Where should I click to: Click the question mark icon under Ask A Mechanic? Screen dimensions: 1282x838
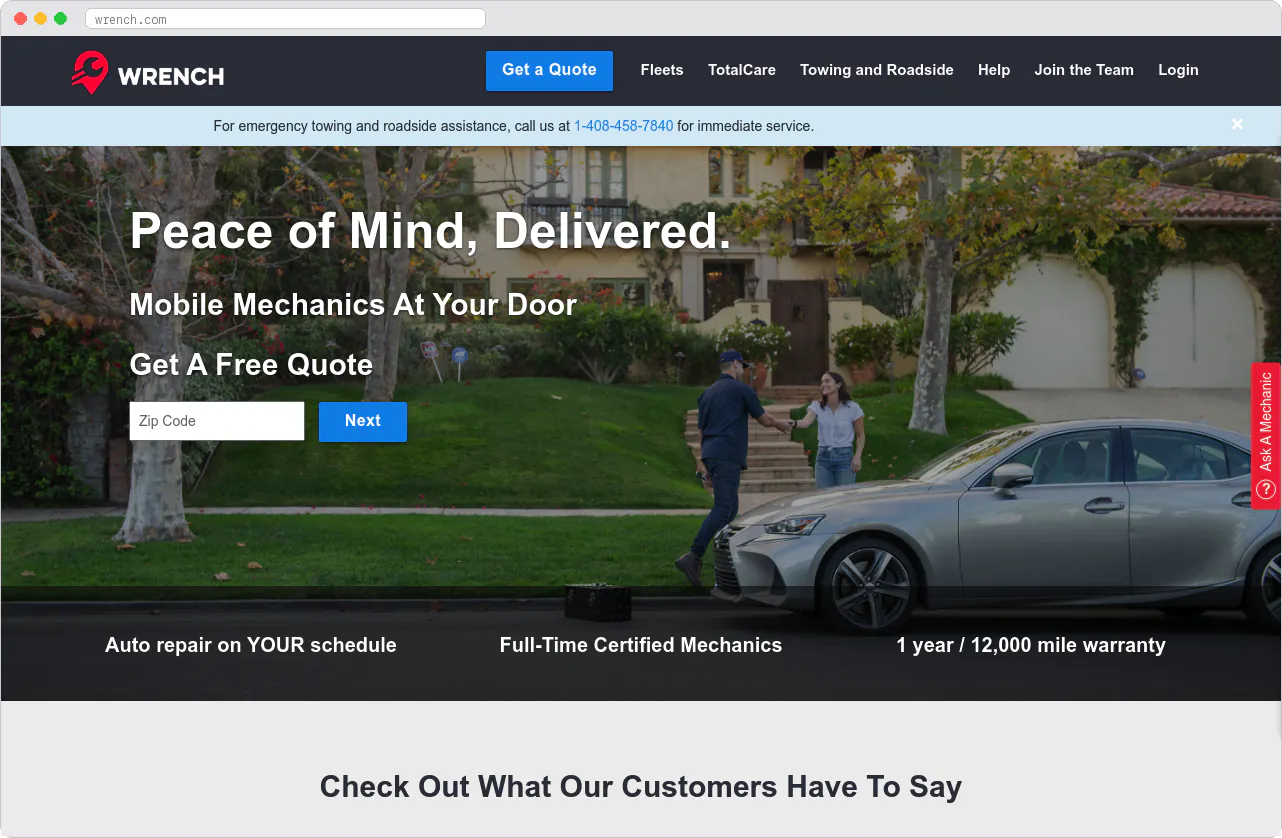(1265, 489)
